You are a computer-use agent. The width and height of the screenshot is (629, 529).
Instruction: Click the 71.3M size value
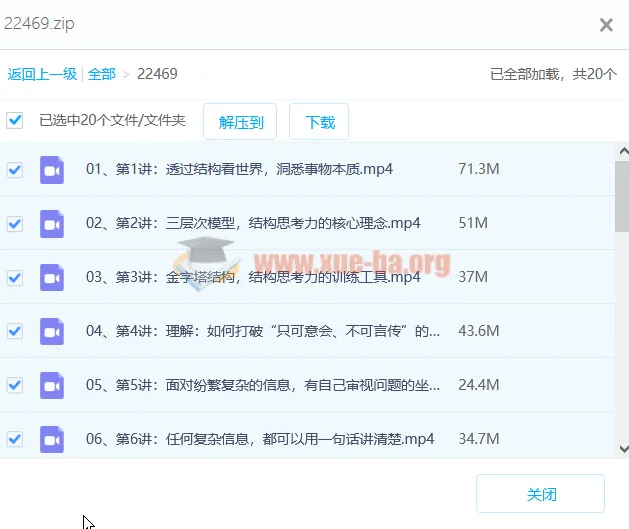tap(479, 169)
